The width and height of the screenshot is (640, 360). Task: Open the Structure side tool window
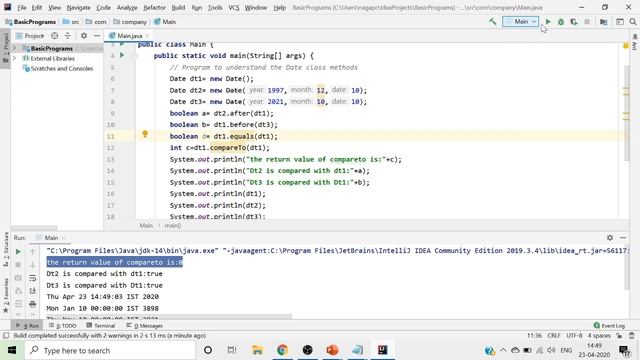point(6,249)
